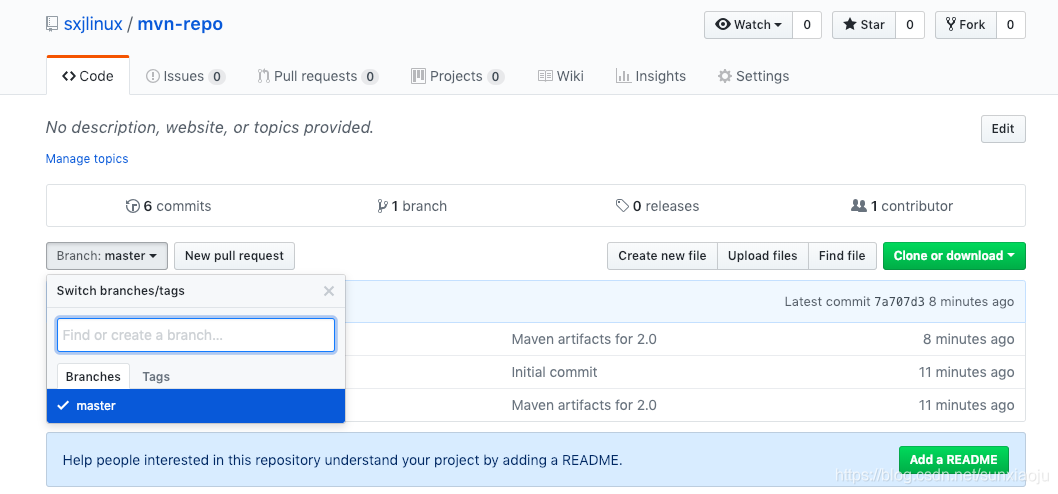The height and width of the screenshot is (494, 1058).
Task: Switch to the Tags tab in branch popup
Action: [156, 377]
